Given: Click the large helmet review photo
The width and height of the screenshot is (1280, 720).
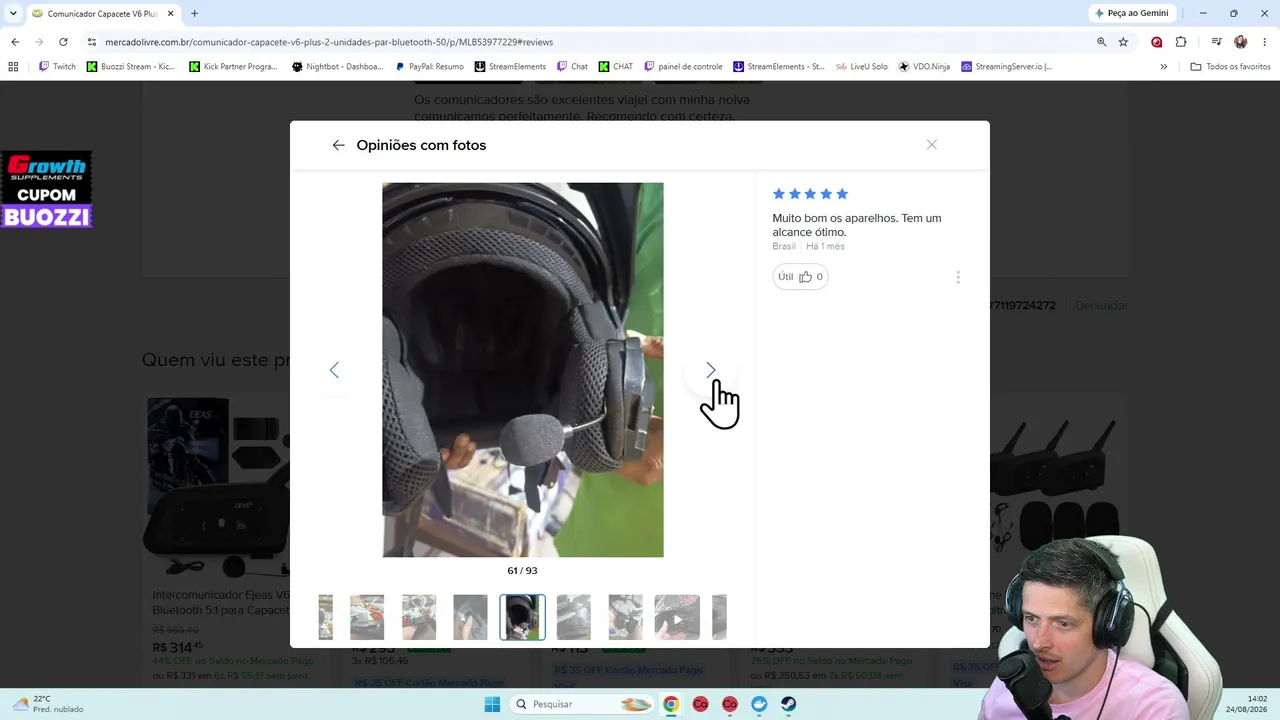Looking at the screenshot, I should point(523,370).
